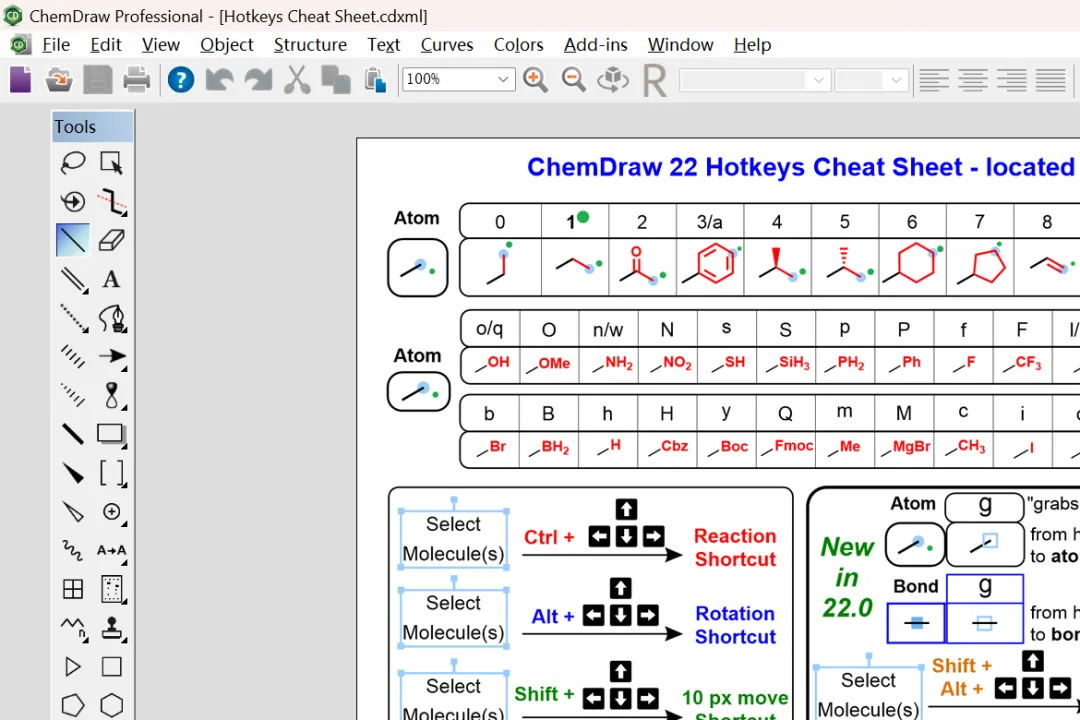
Task: Click the 3D clean up cube icon
Action: click(x=613, y=80)
